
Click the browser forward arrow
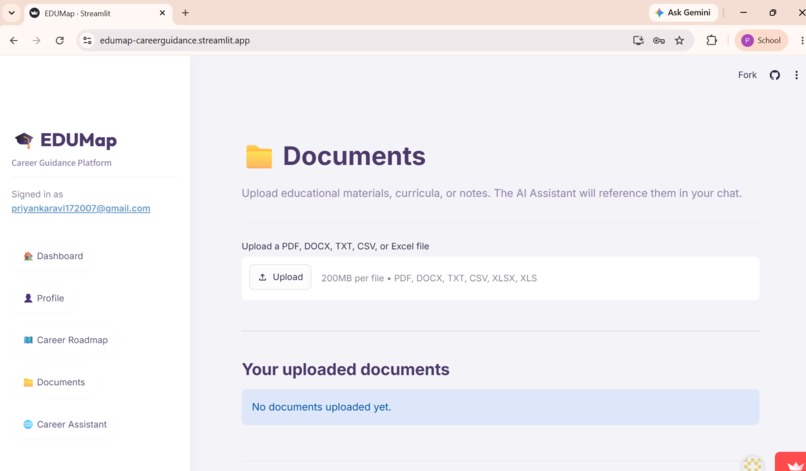[x=36, y=40]
